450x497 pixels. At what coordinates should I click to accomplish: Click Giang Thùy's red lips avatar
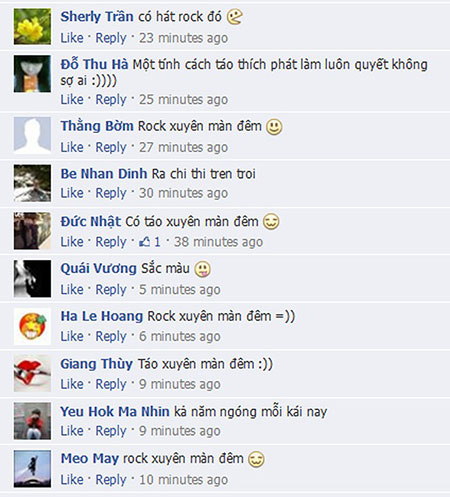[x=32, y=373]
